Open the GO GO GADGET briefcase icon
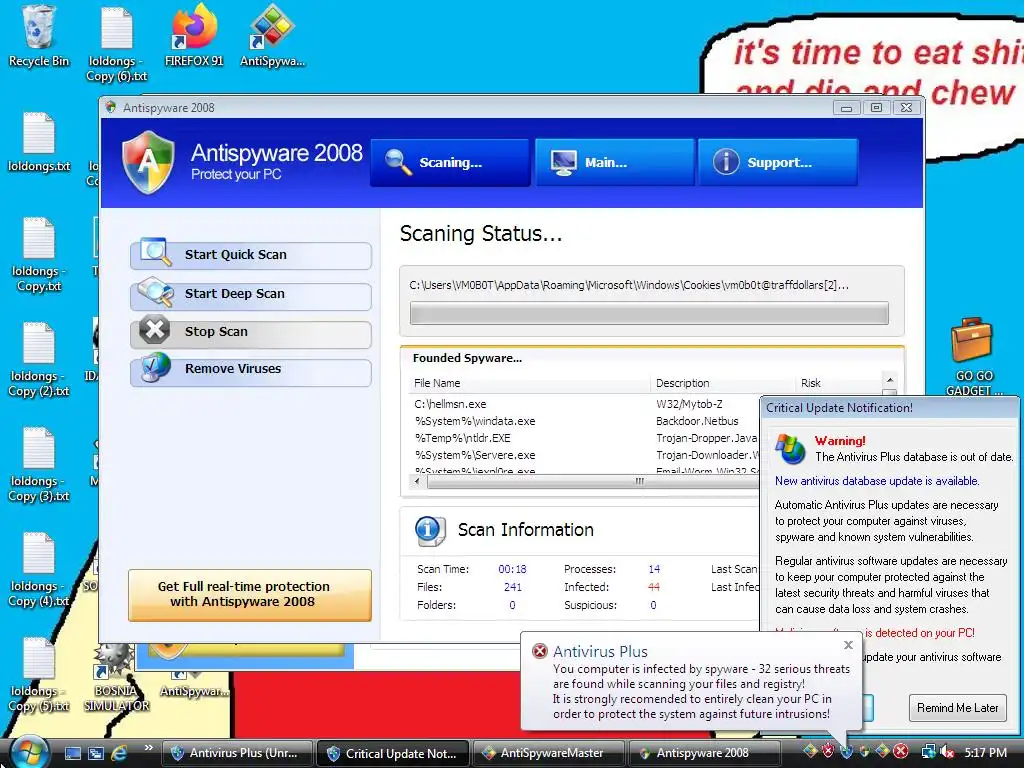The height and width of the screenshot is (768, 1024). [973, 357]
